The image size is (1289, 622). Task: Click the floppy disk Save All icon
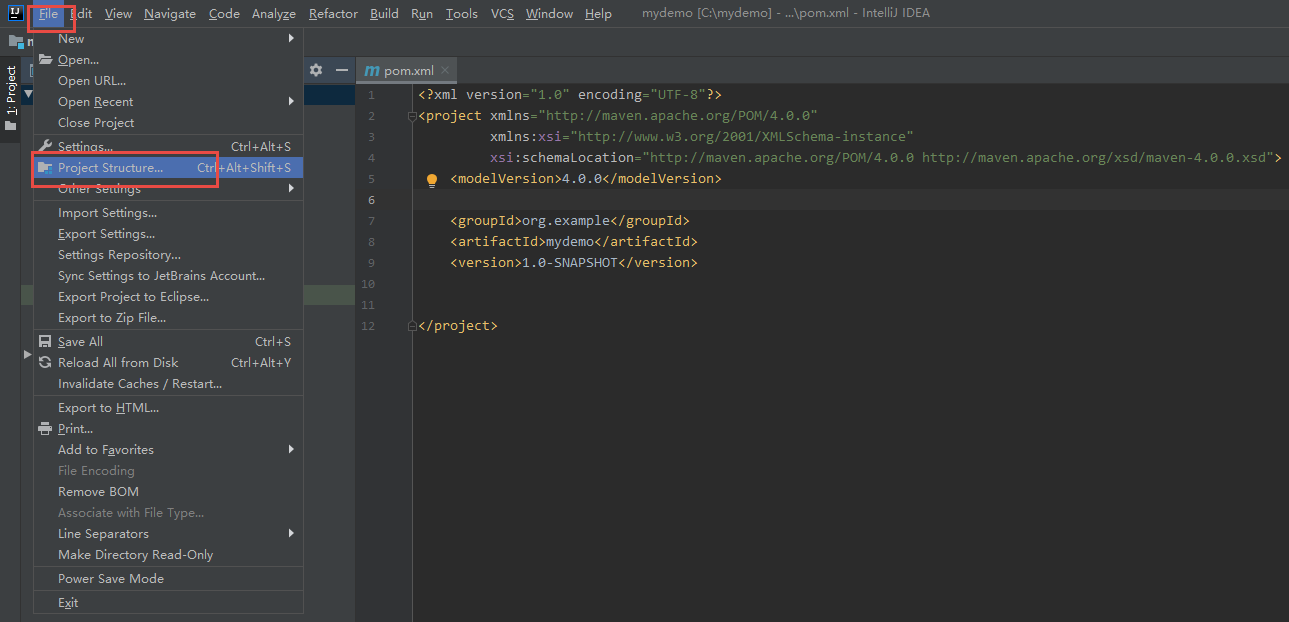coord(45,342)
